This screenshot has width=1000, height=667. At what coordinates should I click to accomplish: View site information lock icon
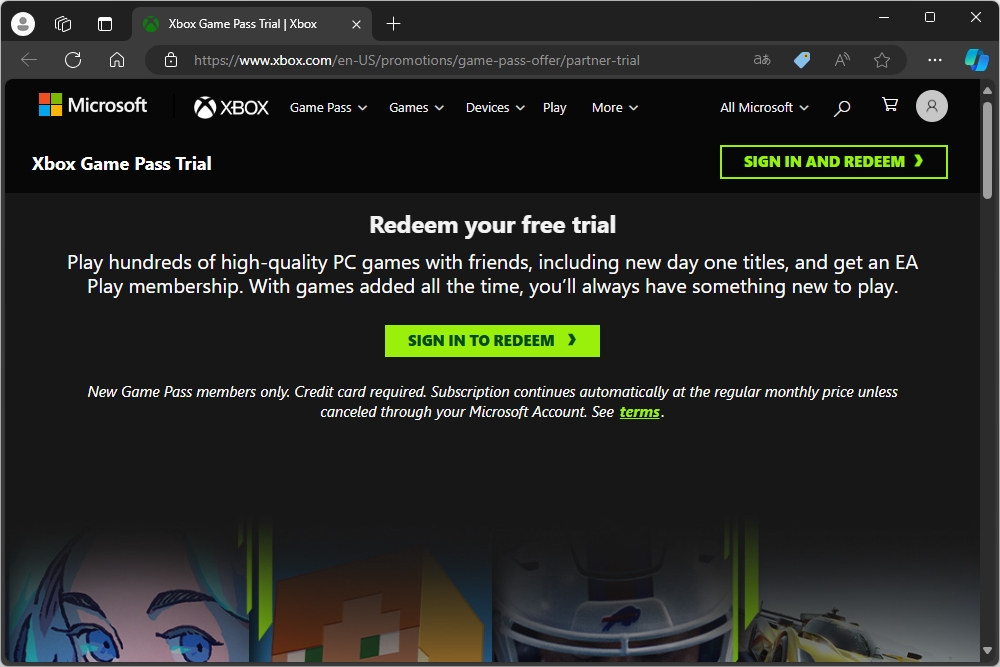(x=171, y=60)
